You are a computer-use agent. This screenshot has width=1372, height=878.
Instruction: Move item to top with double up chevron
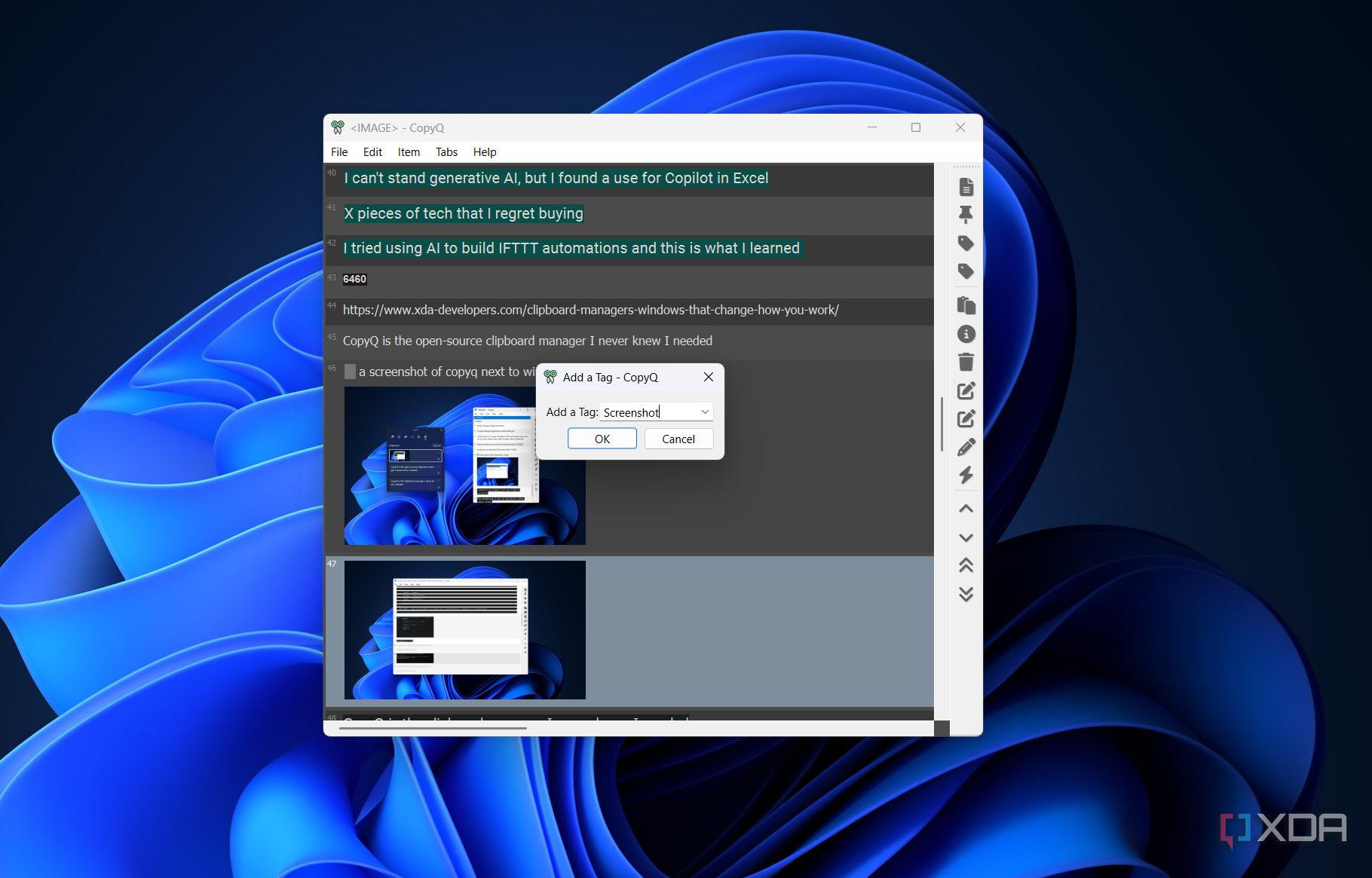coord(966,565)
